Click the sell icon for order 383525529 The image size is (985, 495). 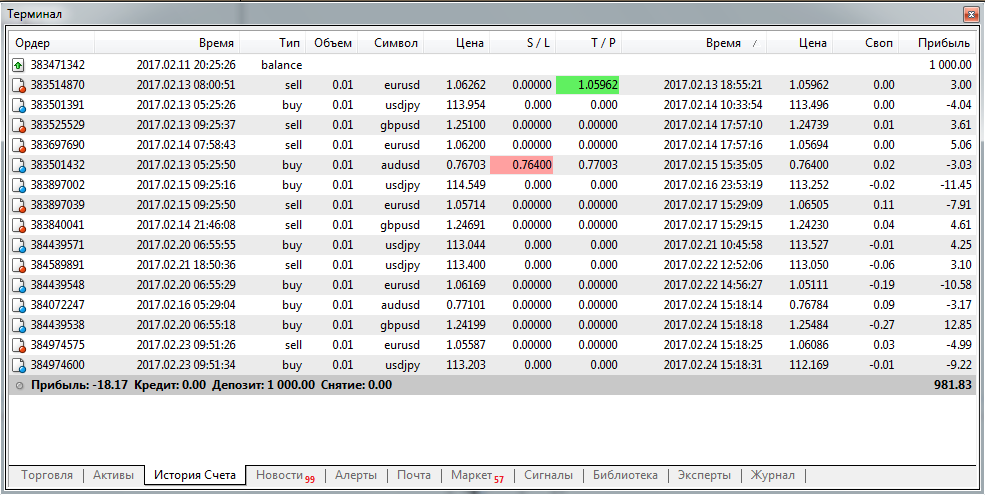click(x=19, y=125)
